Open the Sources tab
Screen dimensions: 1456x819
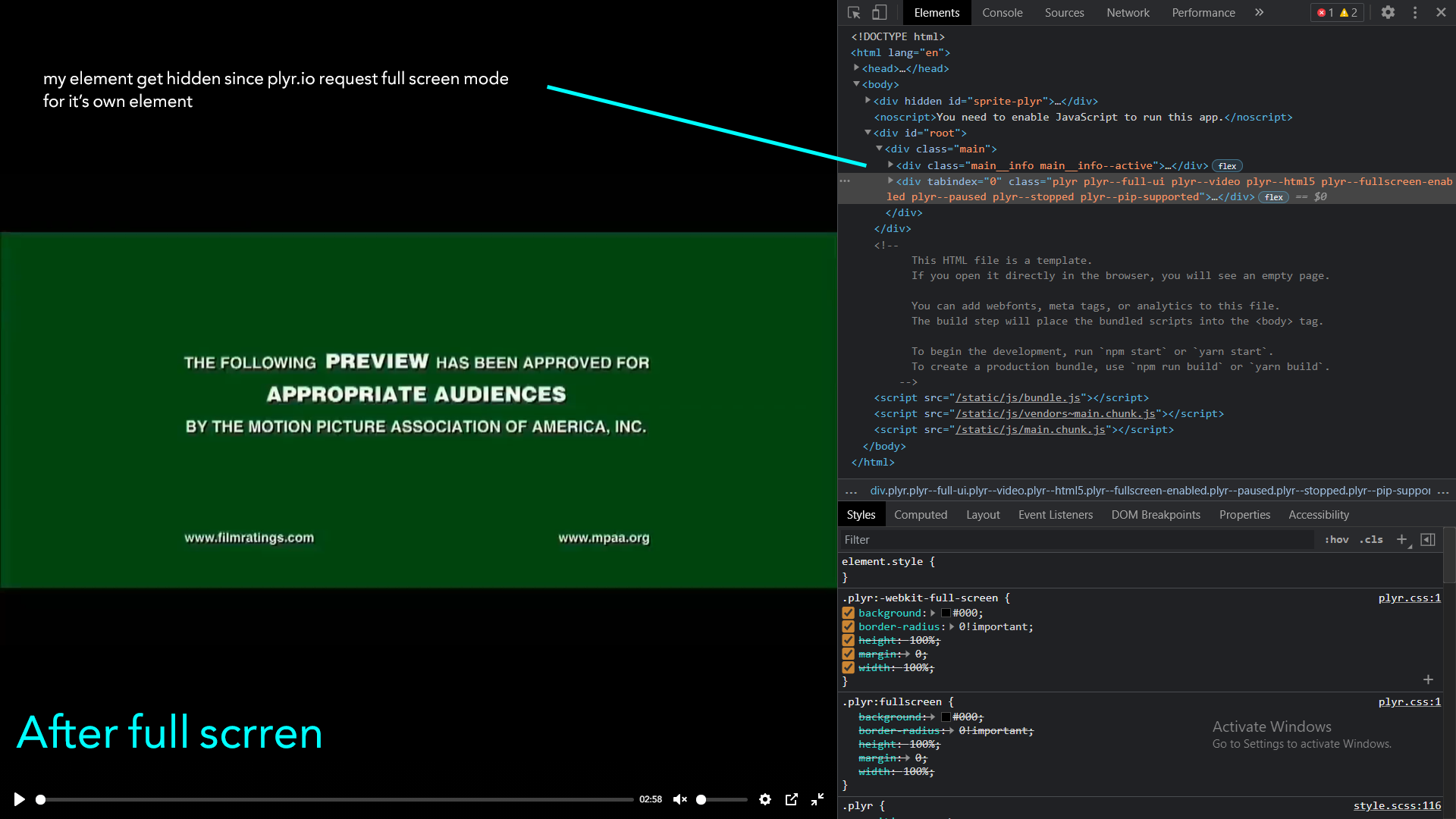coord(1064,13)
